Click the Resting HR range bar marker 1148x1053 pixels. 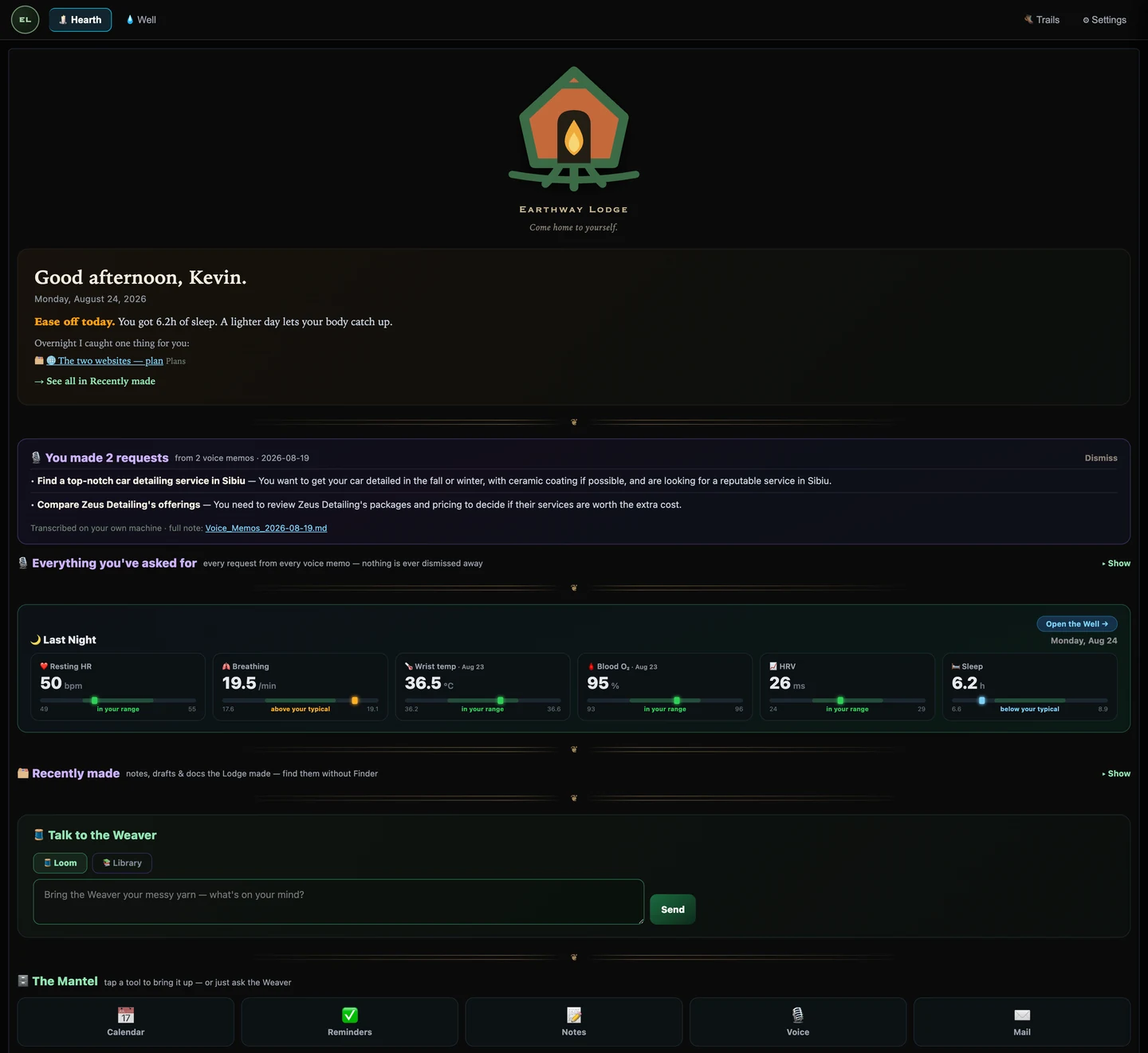pyautogui.click(x=94, y=701)
